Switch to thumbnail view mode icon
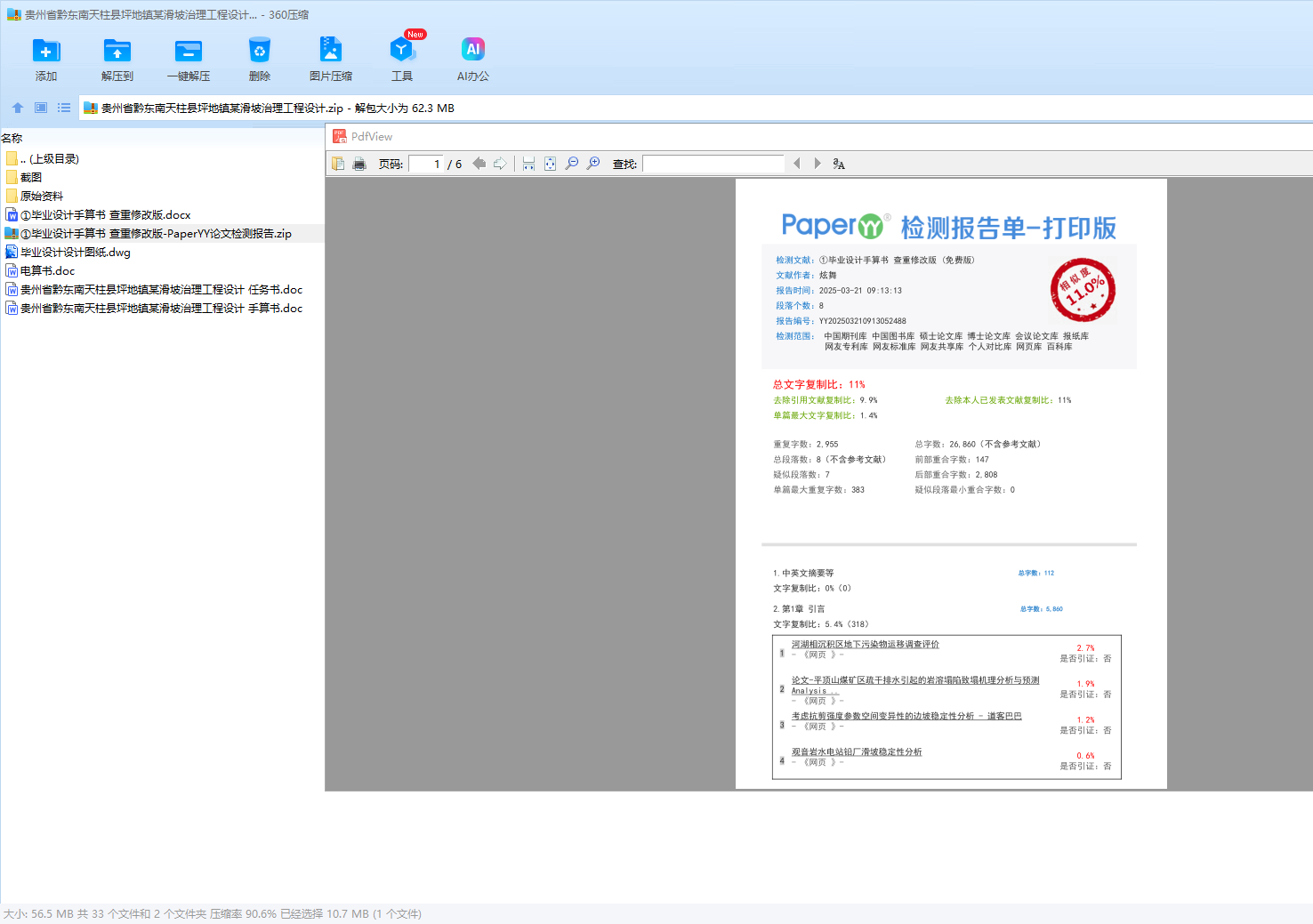 tap(41, 108)
